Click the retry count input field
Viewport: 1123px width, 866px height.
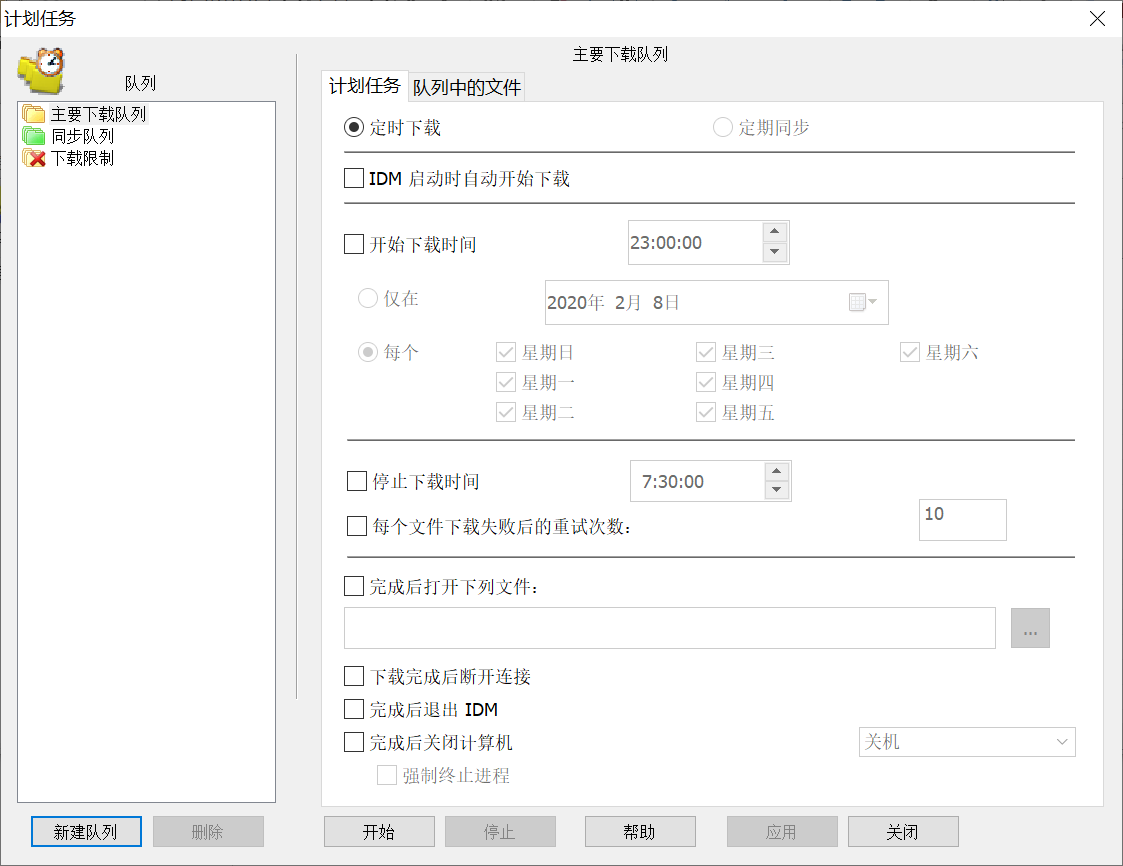[962, 520]
